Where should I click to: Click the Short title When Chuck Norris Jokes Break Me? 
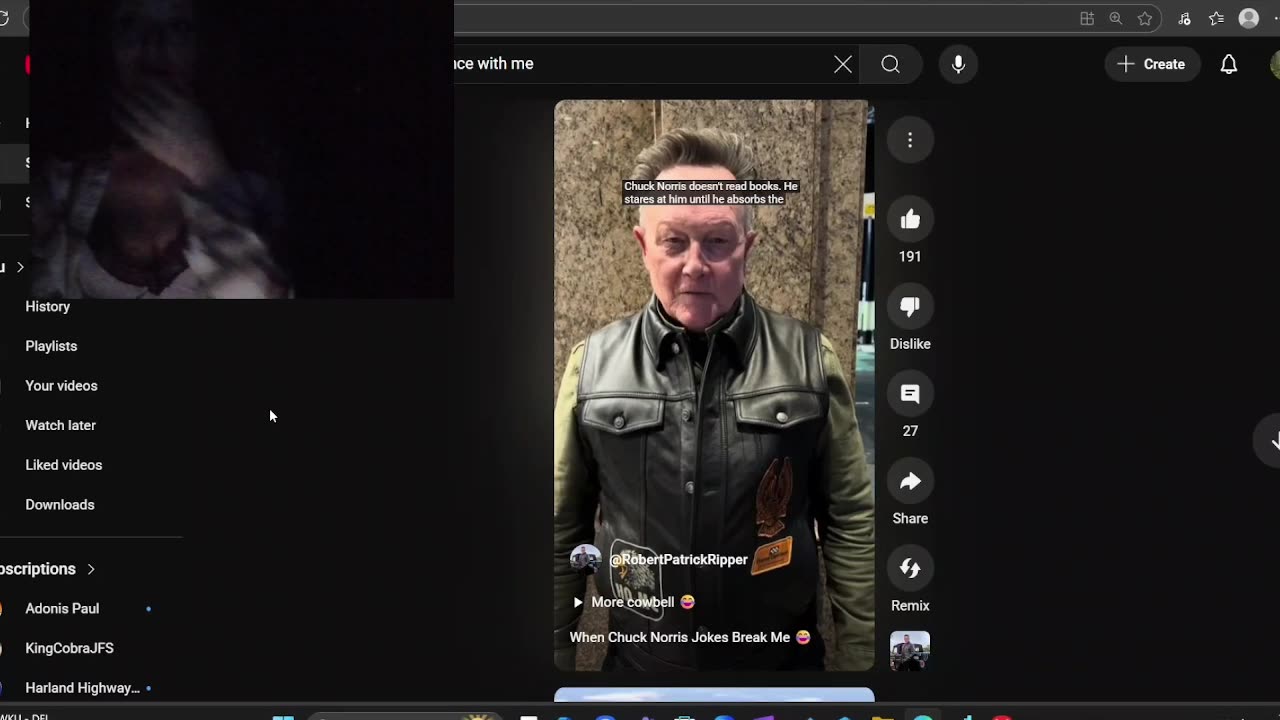[690, 637]
